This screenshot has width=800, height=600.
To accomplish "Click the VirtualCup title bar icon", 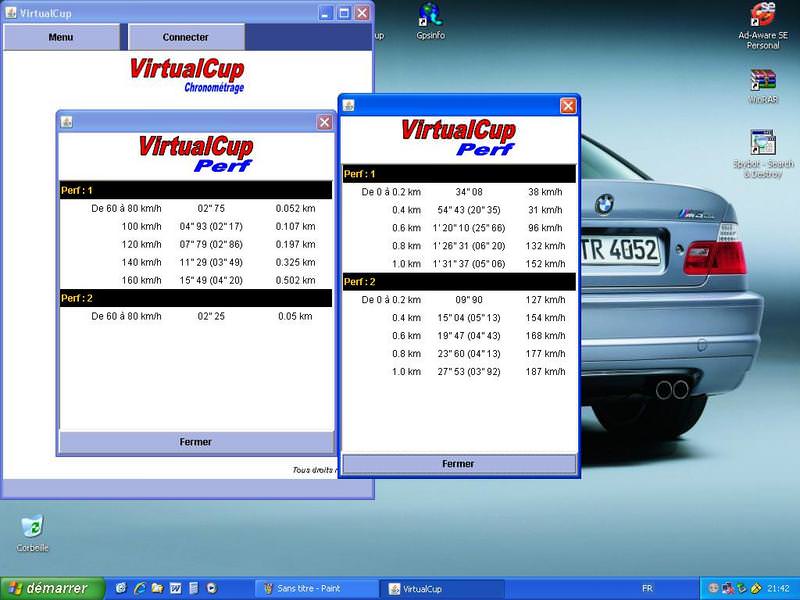I will 11,13.
